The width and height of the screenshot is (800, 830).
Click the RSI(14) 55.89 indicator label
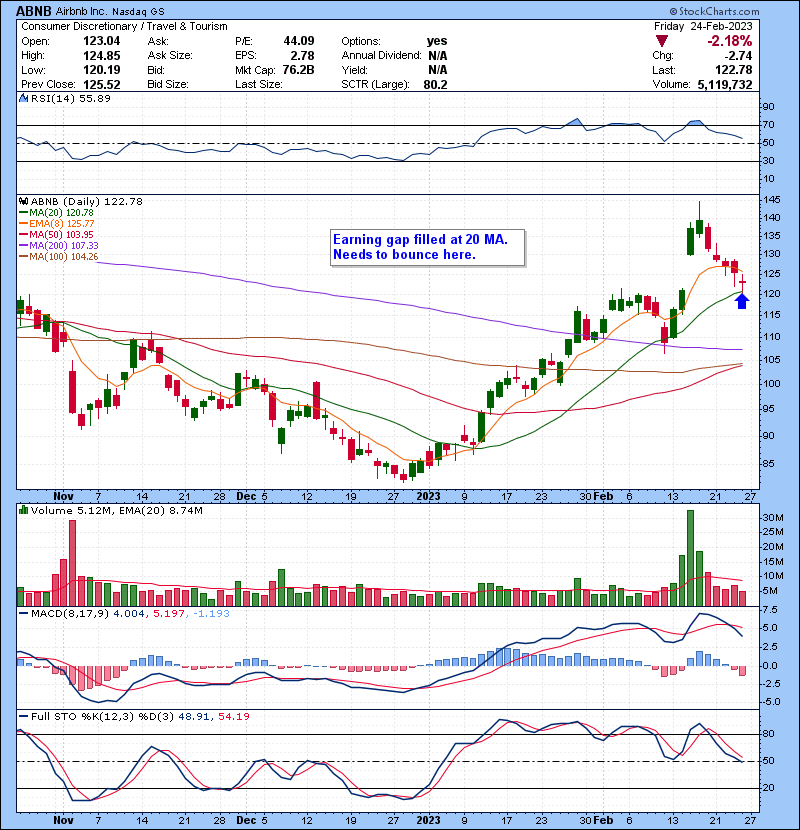70,98
